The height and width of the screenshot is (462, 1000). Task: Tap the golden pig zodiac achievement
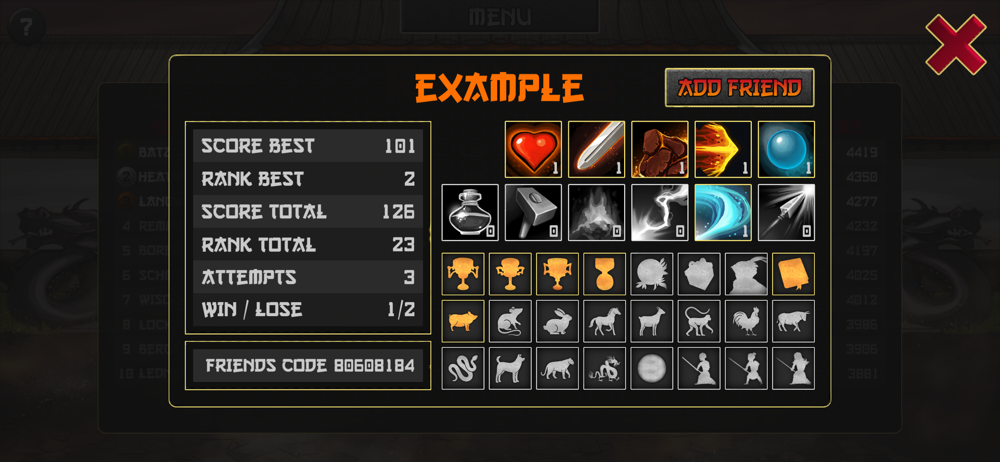[463, 321]
